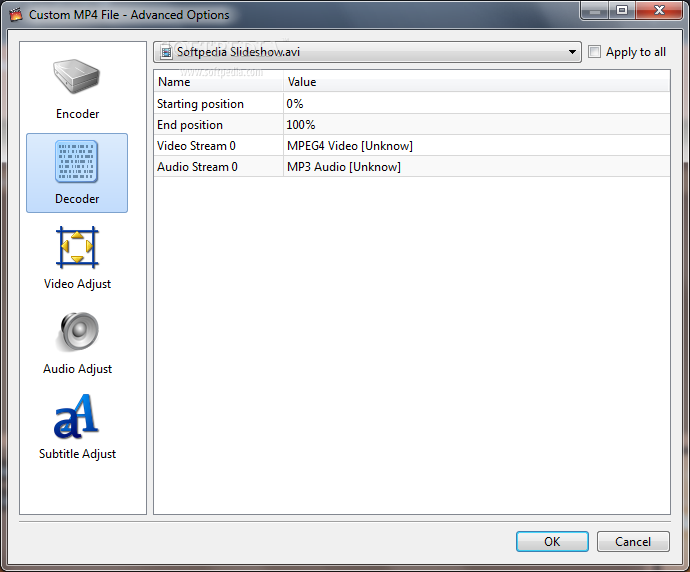Image resolution: width=690 pixels, height=572 pixels.
Task: Maximize the Advanced Options window
Action: click(x=622, y=10)
